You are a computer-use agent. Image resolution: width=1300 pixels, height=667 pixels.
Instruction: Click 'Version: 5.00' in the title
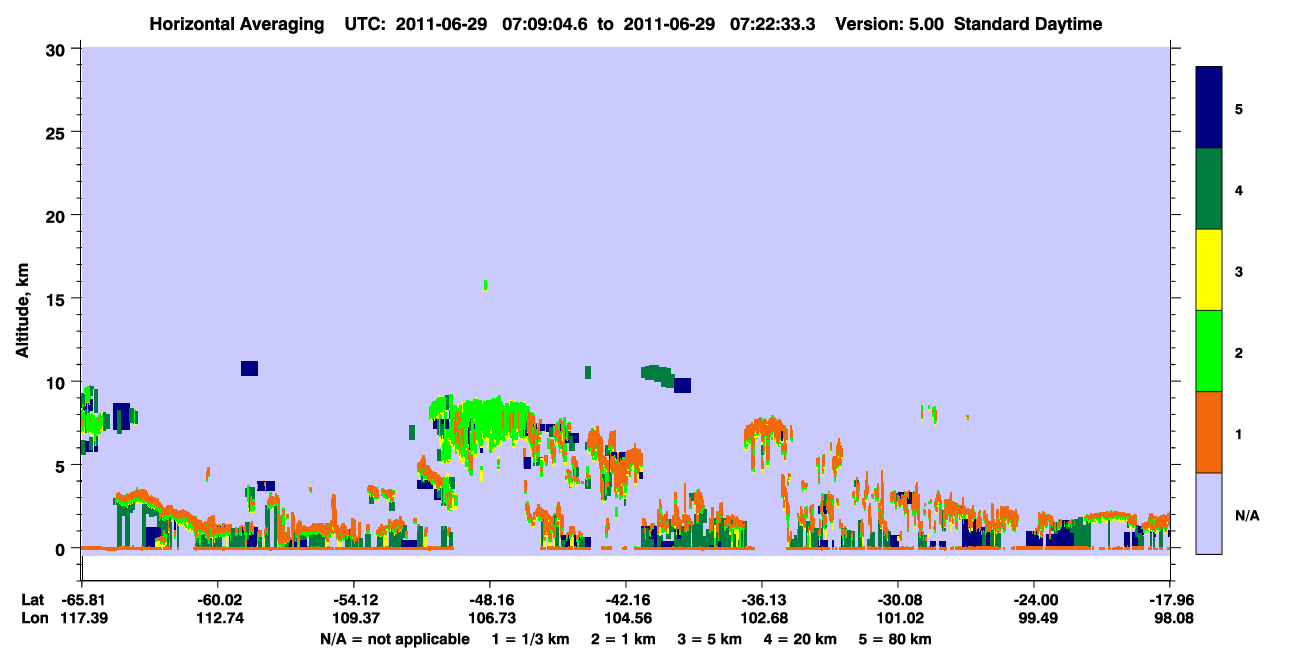[888, 24]
